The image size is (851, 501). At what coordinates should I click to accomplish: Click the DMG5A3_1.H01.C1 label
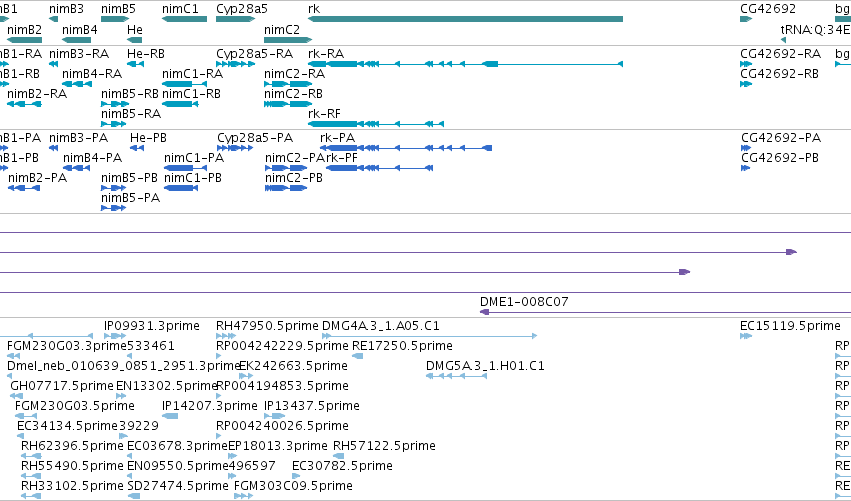click(x=485, y=366)
